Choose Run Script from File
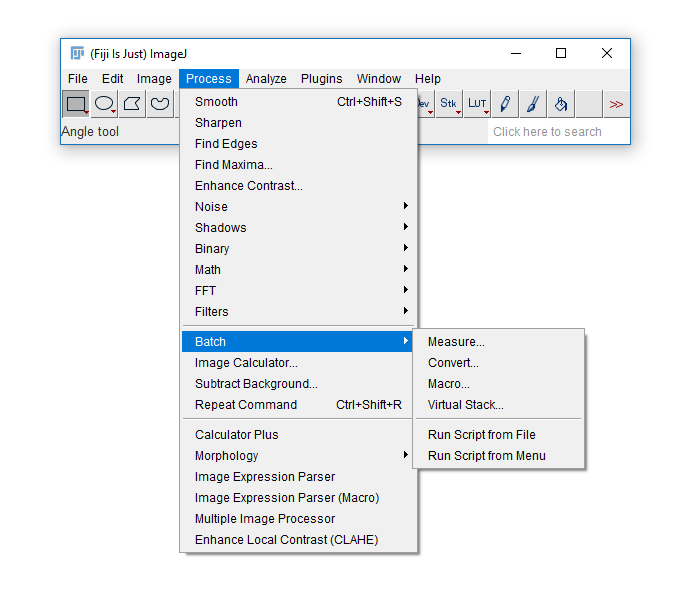 (x=482, y=435)
